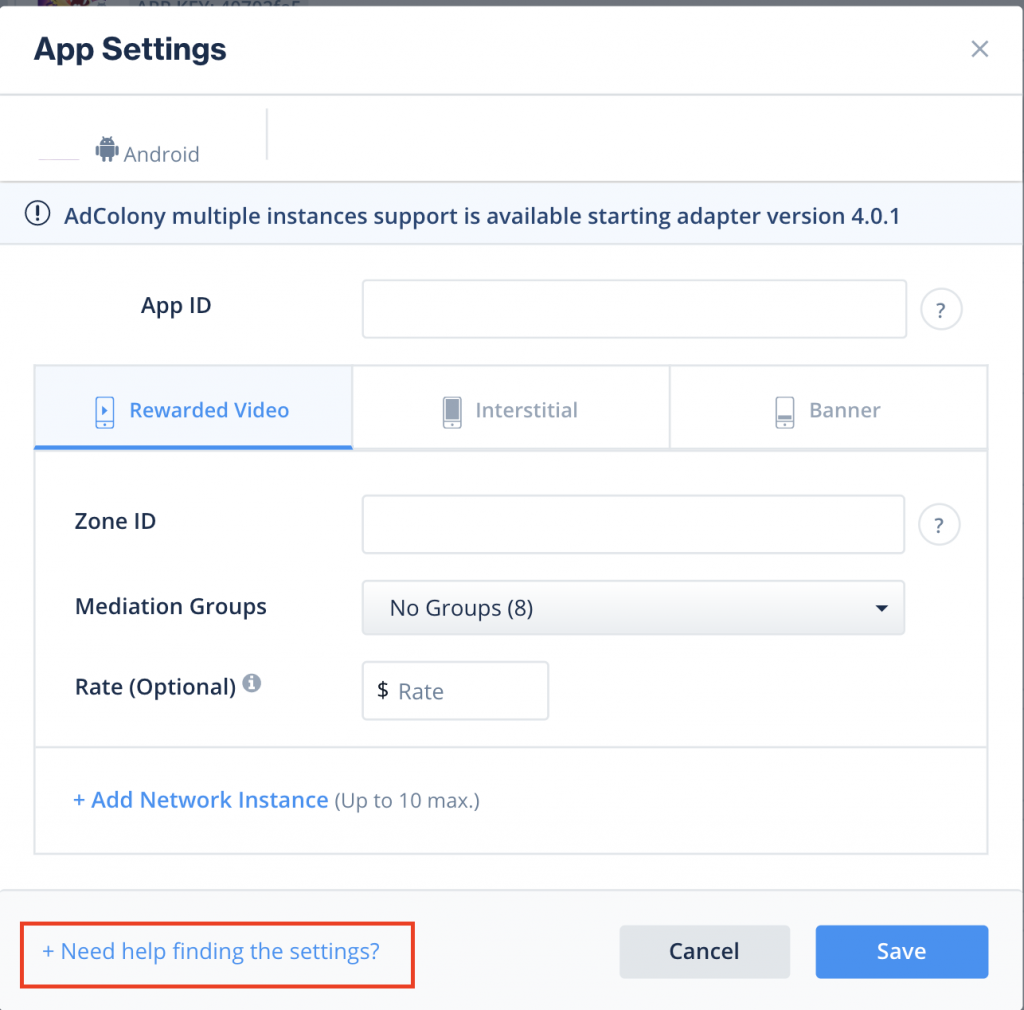Screen dimensions: 1024x1010
Task: Focus the App ID text field
Action: coord(634,309)
